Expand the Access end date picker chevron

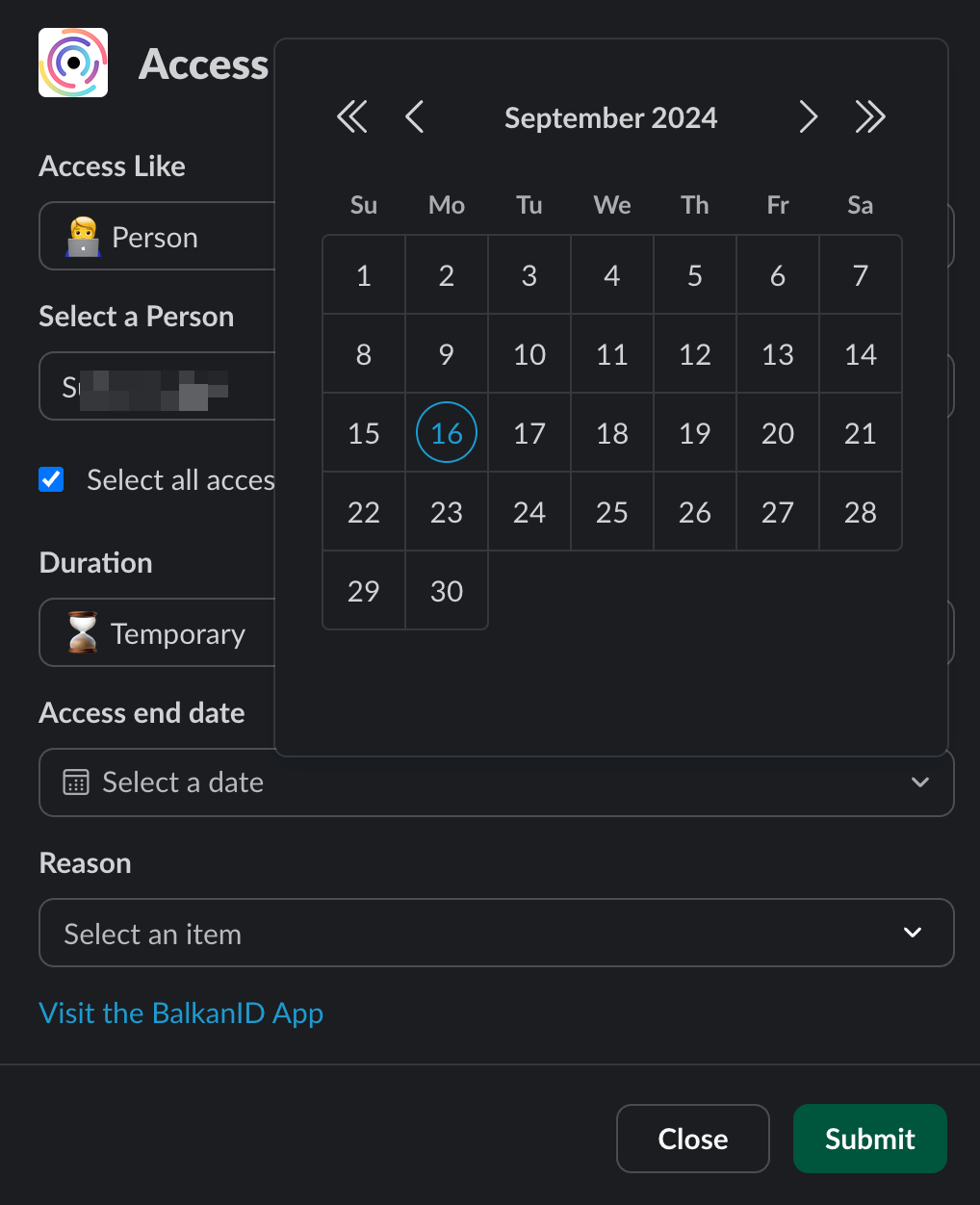[x=919, y=782]
